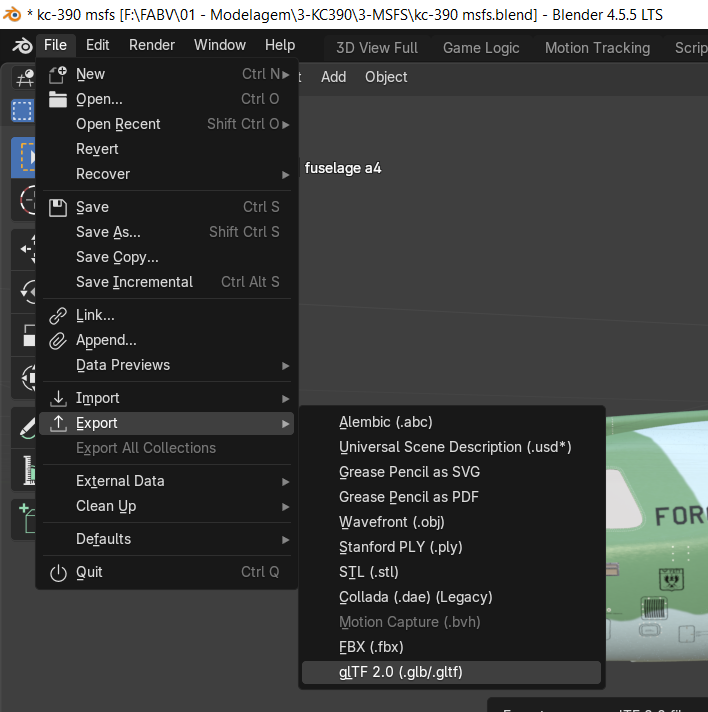Export Grease Pencil as SVG
708x712 pixels.
tap(451, 472)
